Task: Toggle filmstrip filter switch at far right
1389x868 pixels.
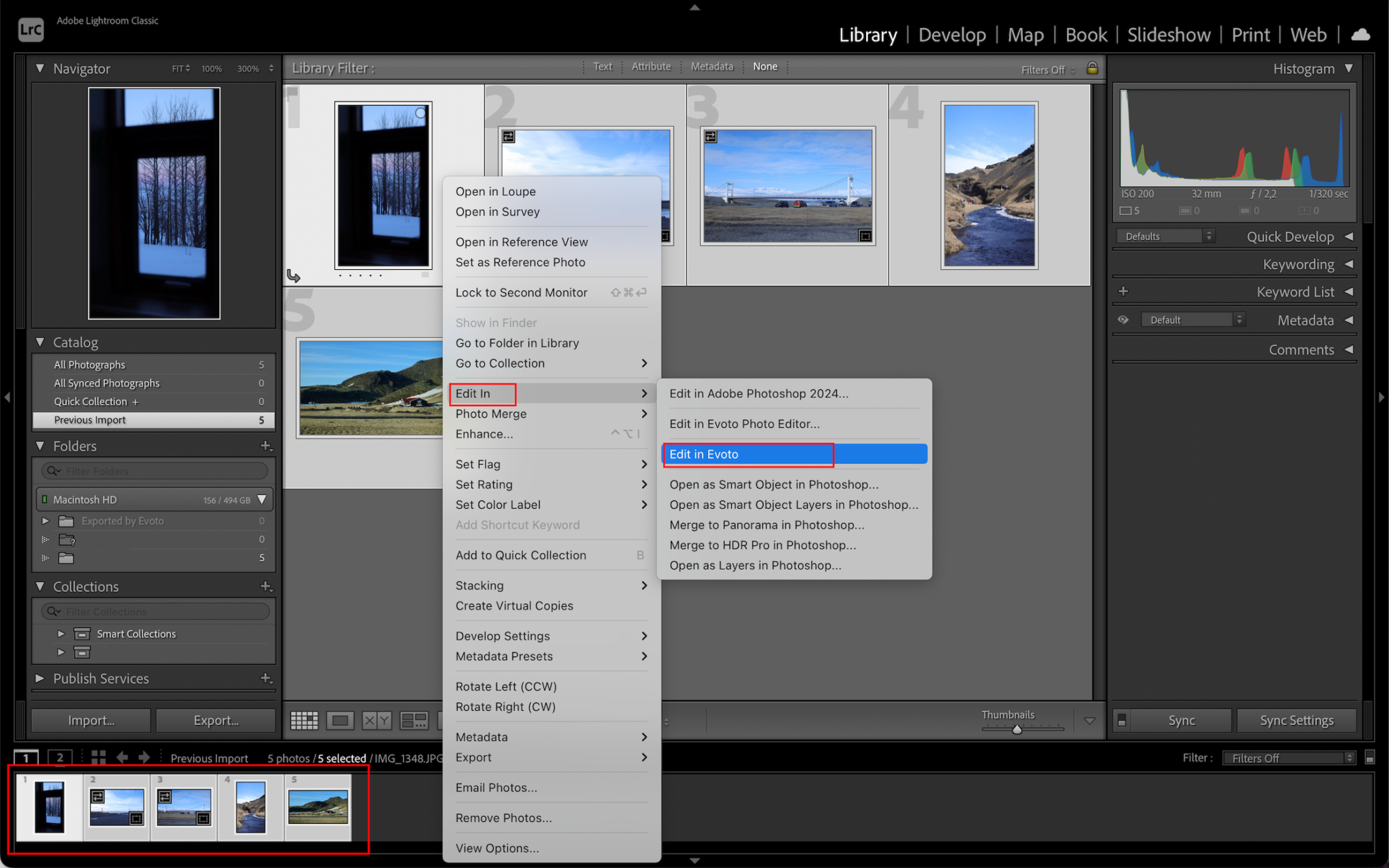Action: (x=1369, y=757)
